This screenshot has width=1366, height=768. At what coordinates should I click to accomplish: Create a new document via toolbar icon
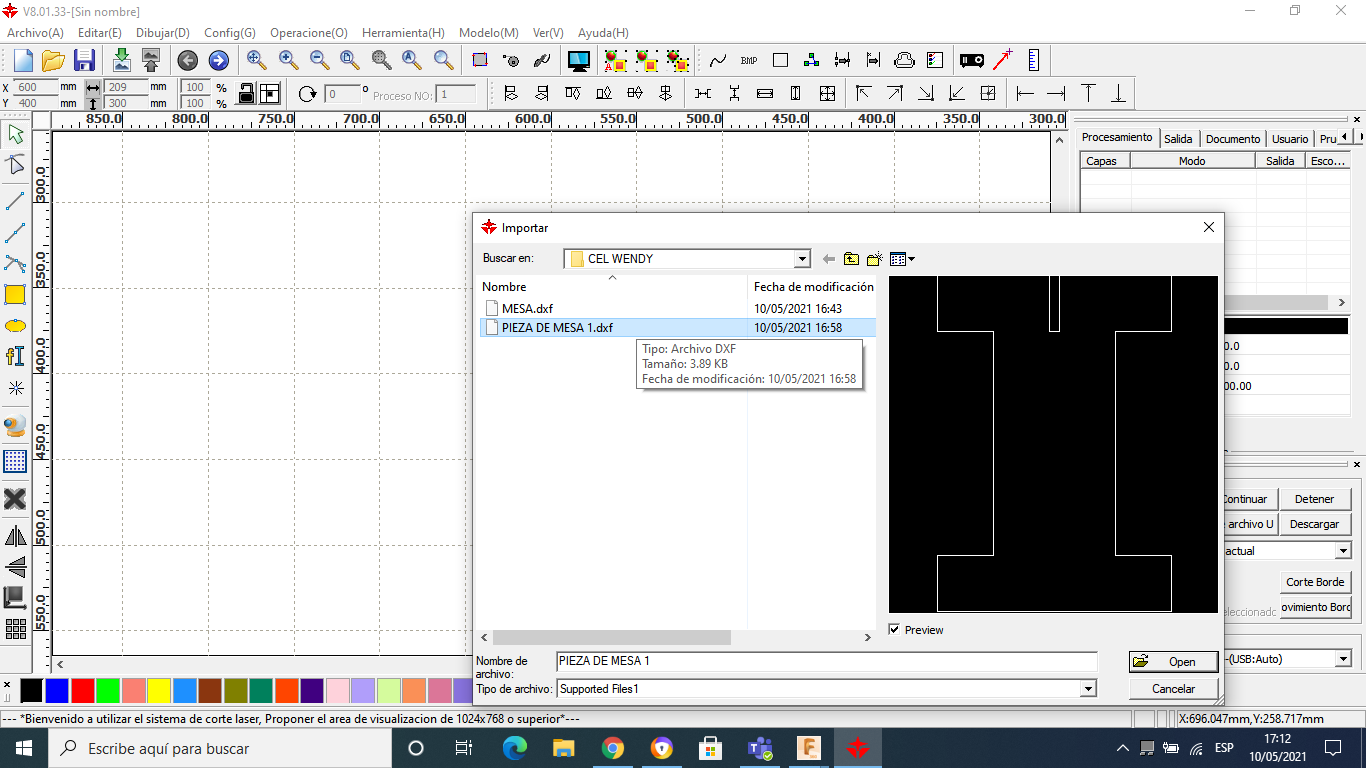point(23,60)
